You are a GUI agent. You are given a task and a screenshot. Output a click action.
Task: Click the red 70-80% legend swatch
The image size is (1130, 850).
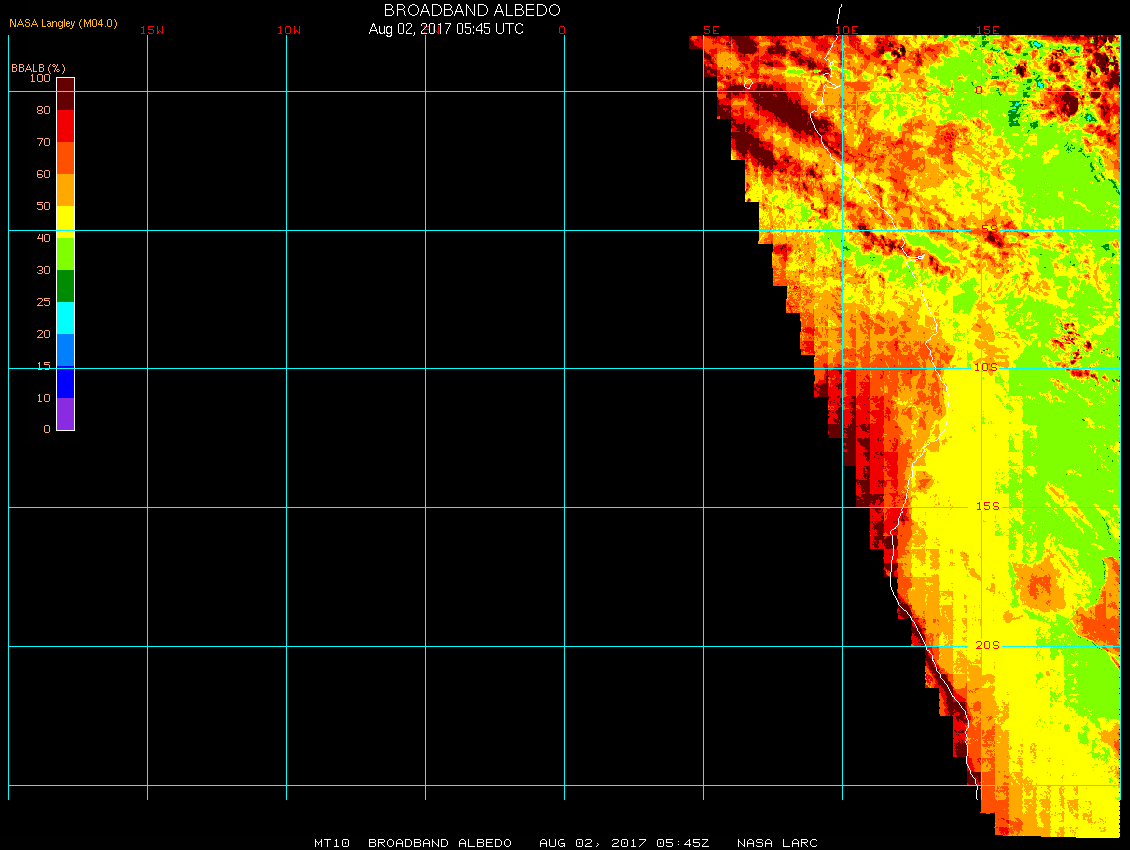(66, 125)
